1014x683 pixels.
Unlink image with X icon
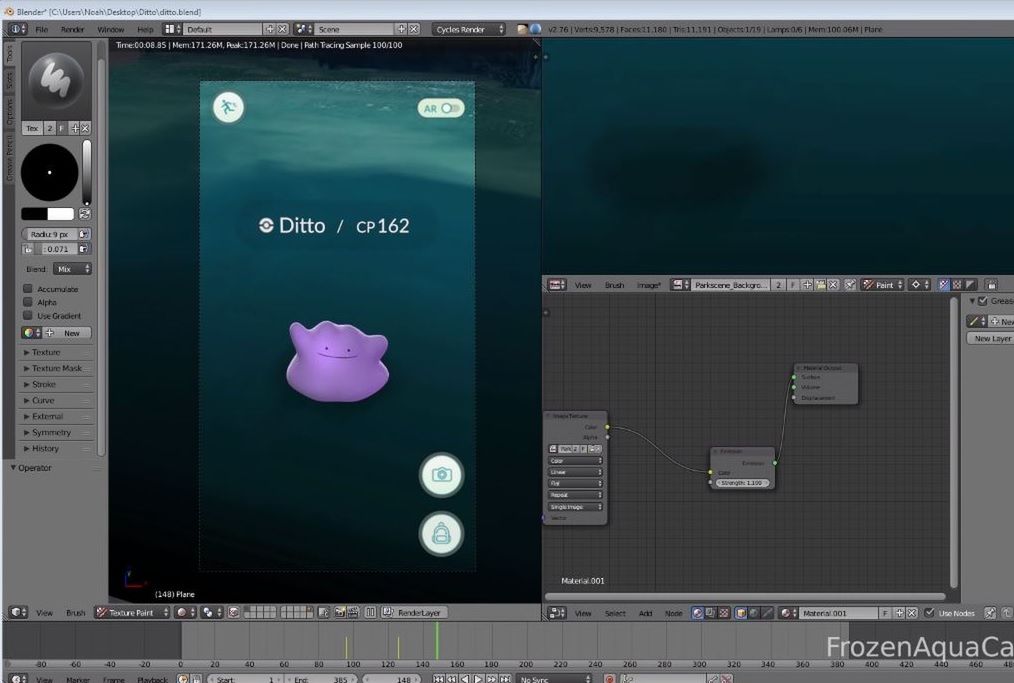[x=834, y=285]
